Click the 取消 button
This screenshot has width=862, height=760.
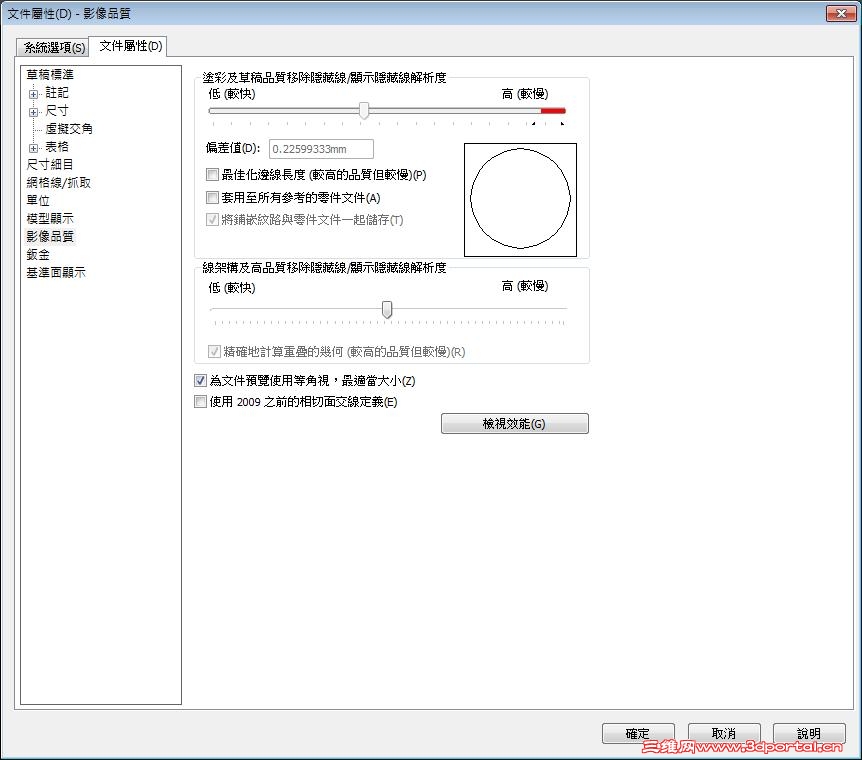[x=724, y=734]
